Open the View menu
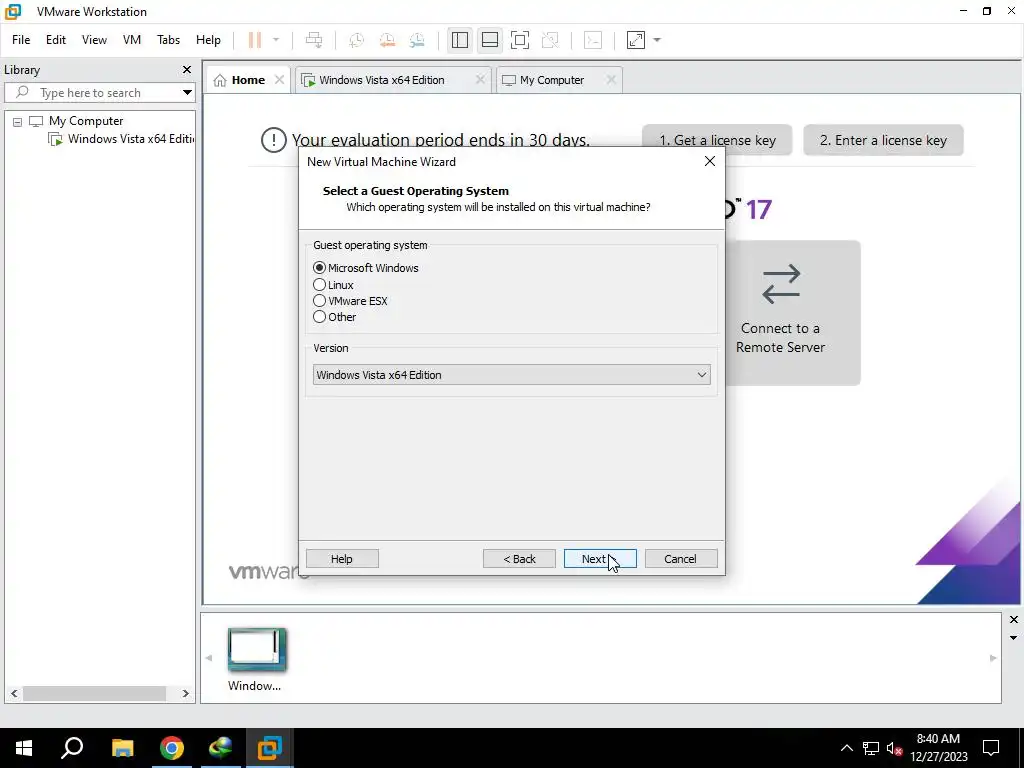Screen dimensions: 1024x768 pyautogui.click(x=94, y=40)
